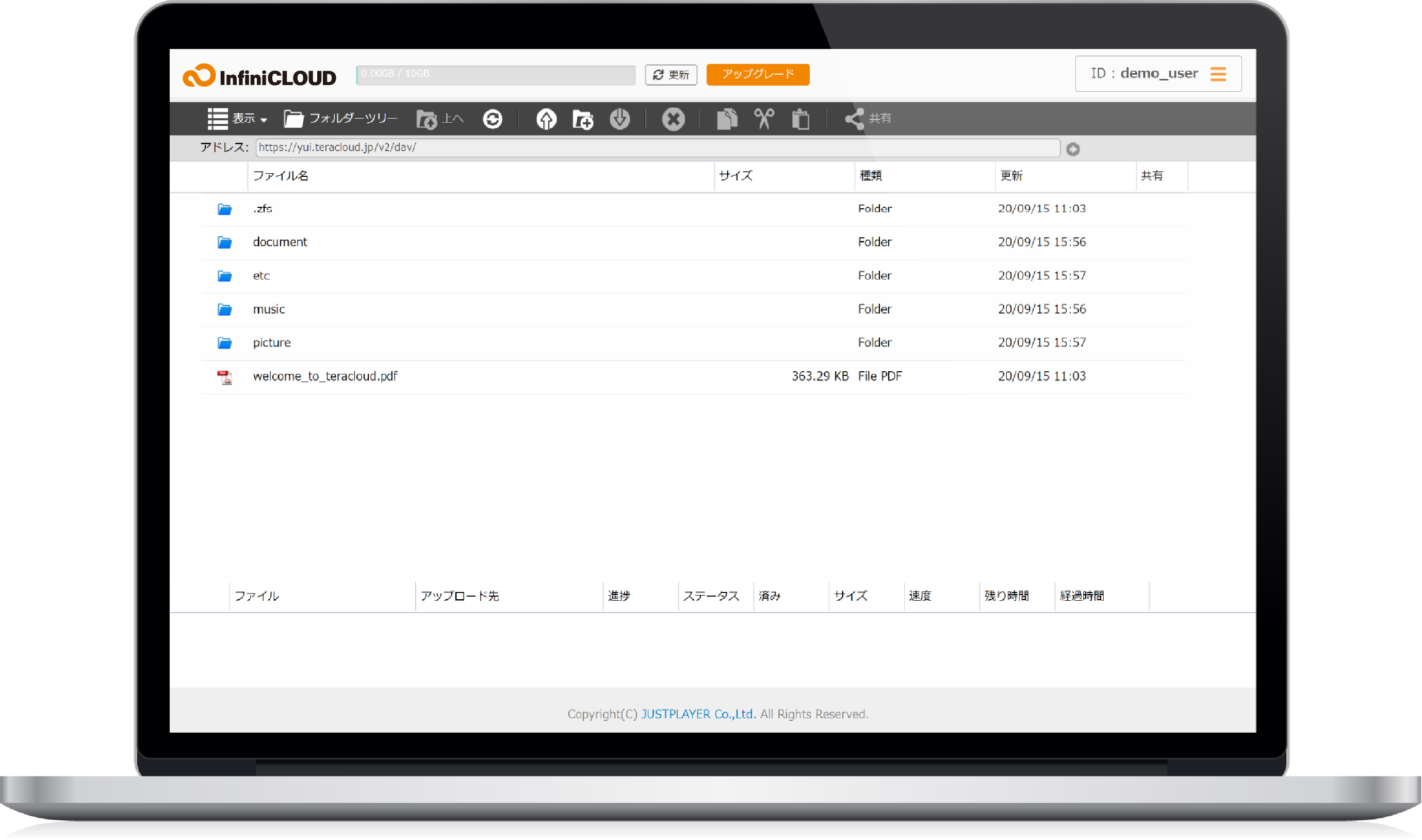Download the selected file
The width and height of the screenshot is (1422, 840).
(620, 120)
